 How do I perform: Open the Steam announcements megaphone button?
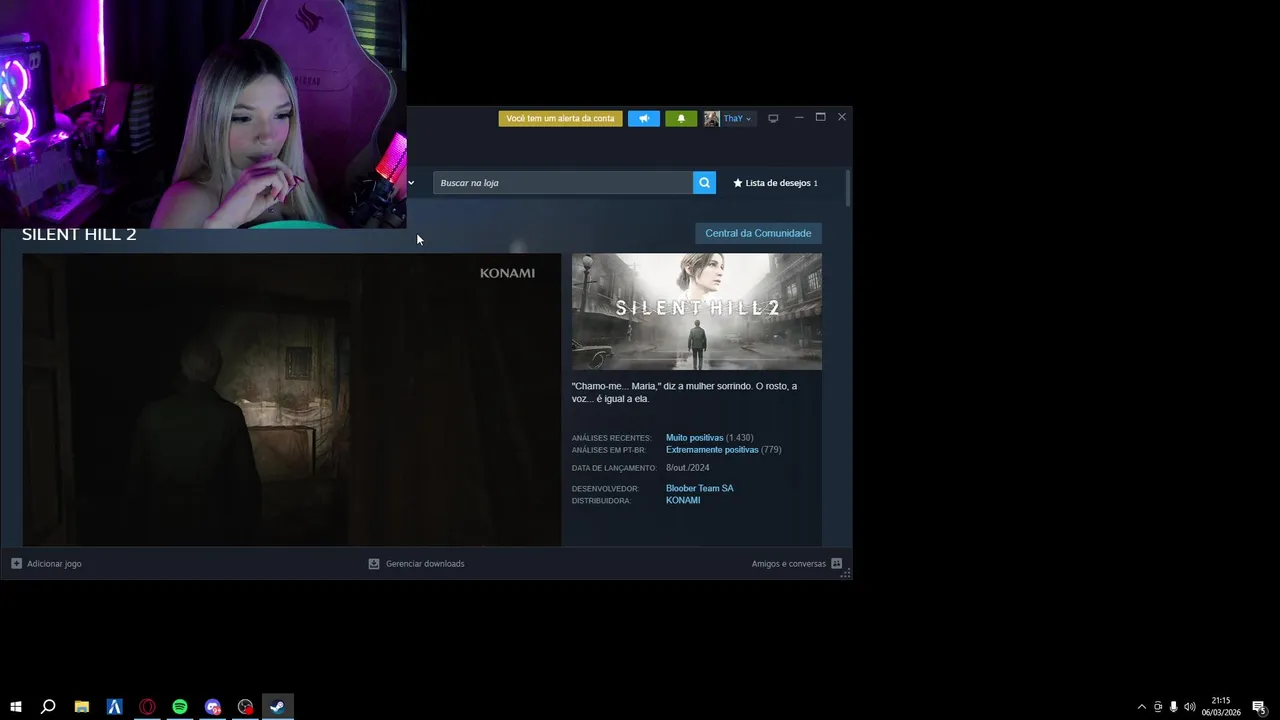click(x=644, y=118)
